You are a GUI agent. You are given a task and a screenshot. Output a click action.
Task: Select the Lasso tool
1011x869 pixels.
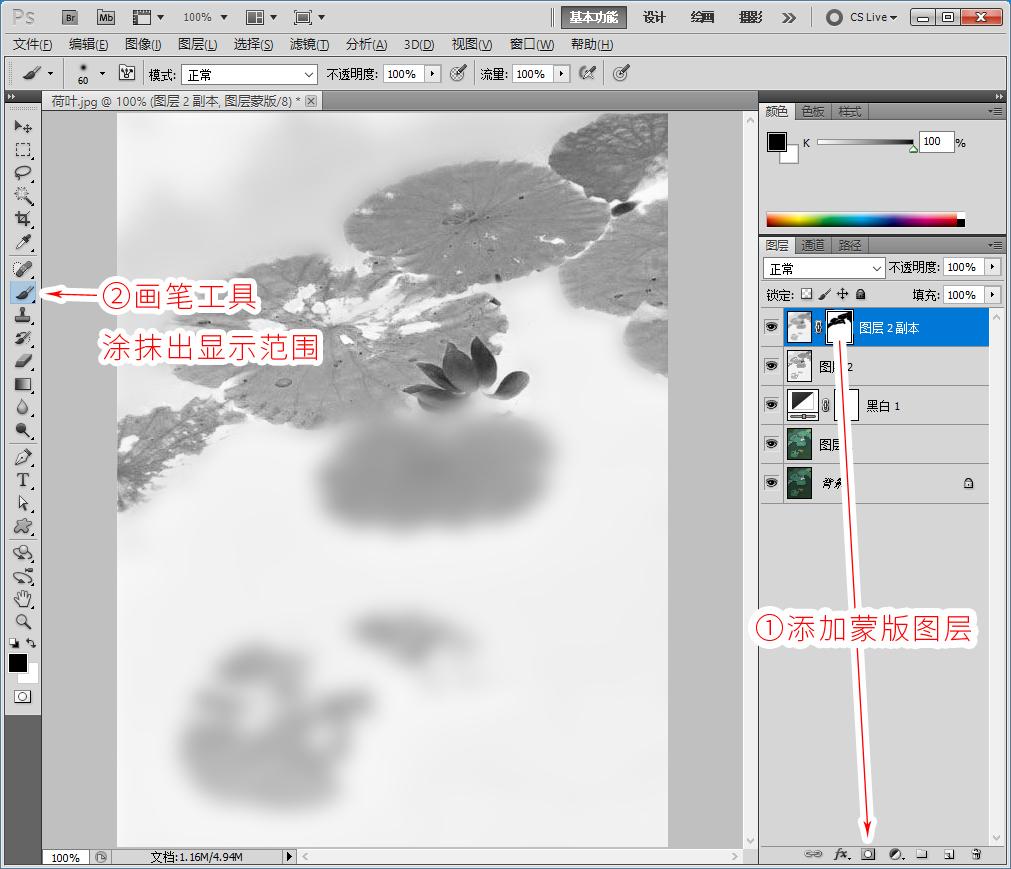[23, 173]
